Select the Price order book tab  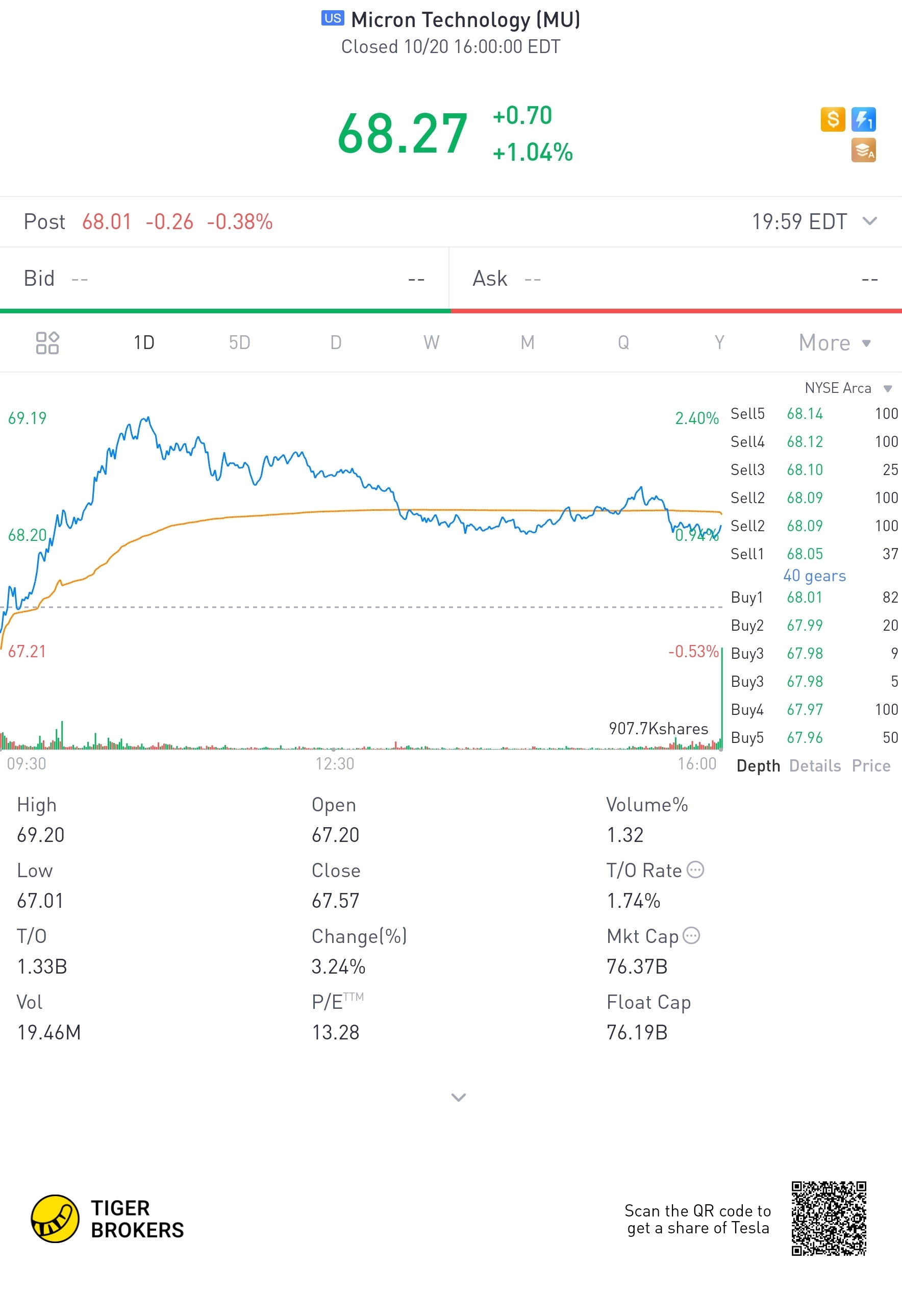pyautogui.click(x=871, y=765)
